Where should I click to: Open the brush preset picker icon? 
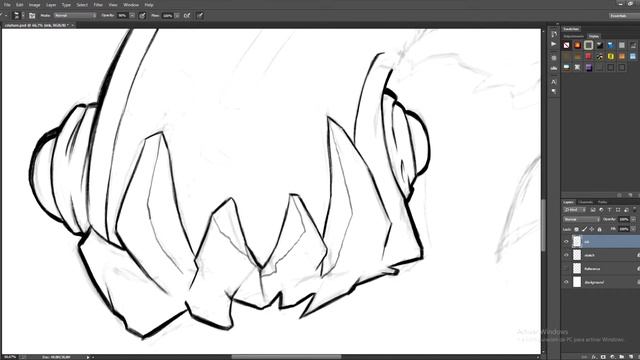[18, 16]
